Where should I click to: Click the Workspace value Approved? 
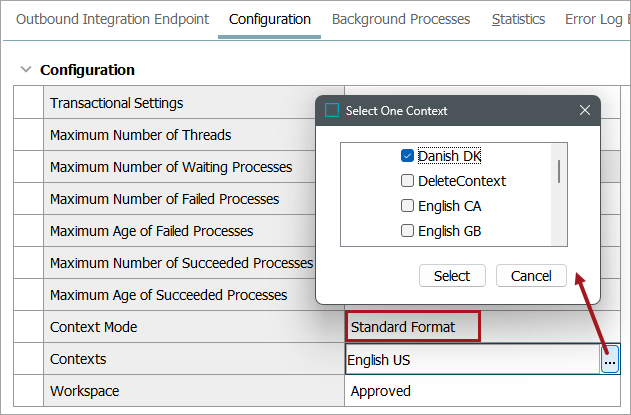click(381, 391)
